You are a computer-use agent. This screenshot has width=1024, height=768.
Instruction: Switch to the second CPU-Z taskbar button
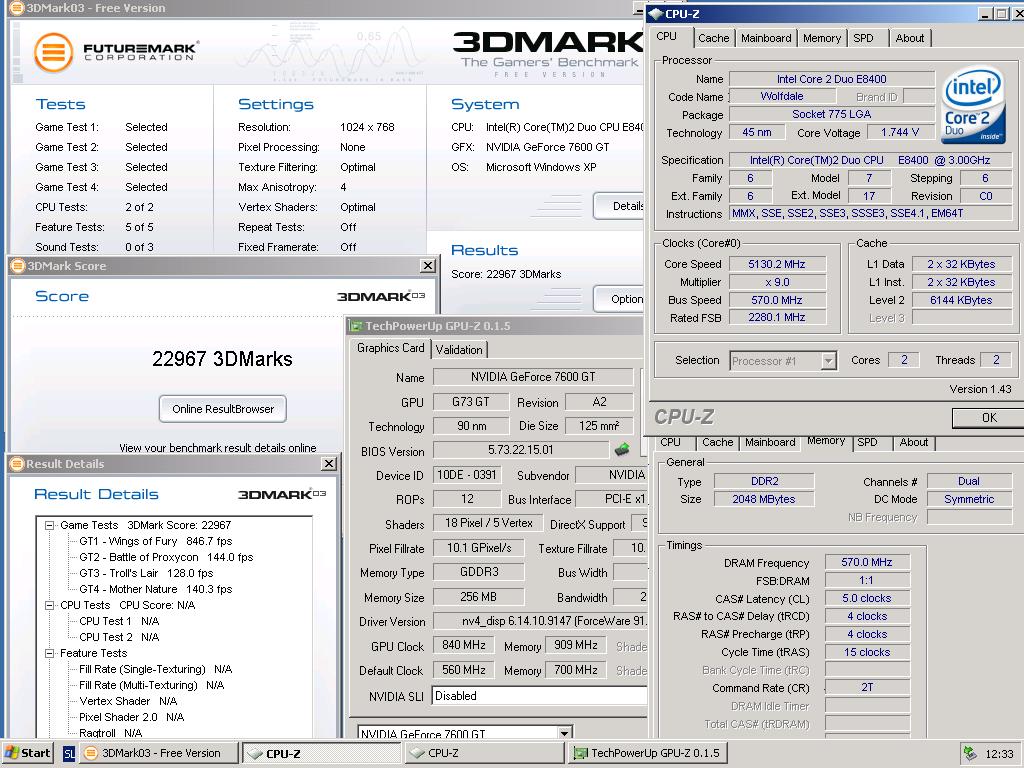485,753
